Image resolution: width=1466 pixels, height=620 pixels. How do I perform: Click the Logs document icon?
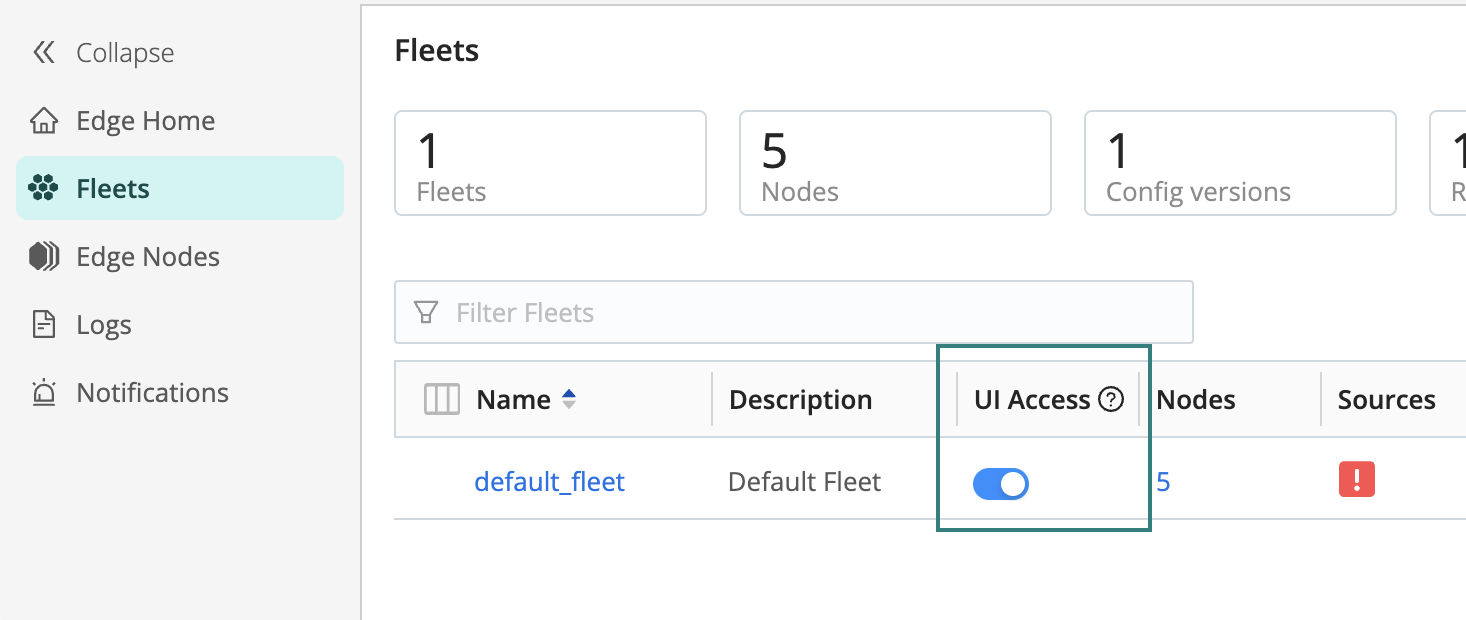click(44, 324)
